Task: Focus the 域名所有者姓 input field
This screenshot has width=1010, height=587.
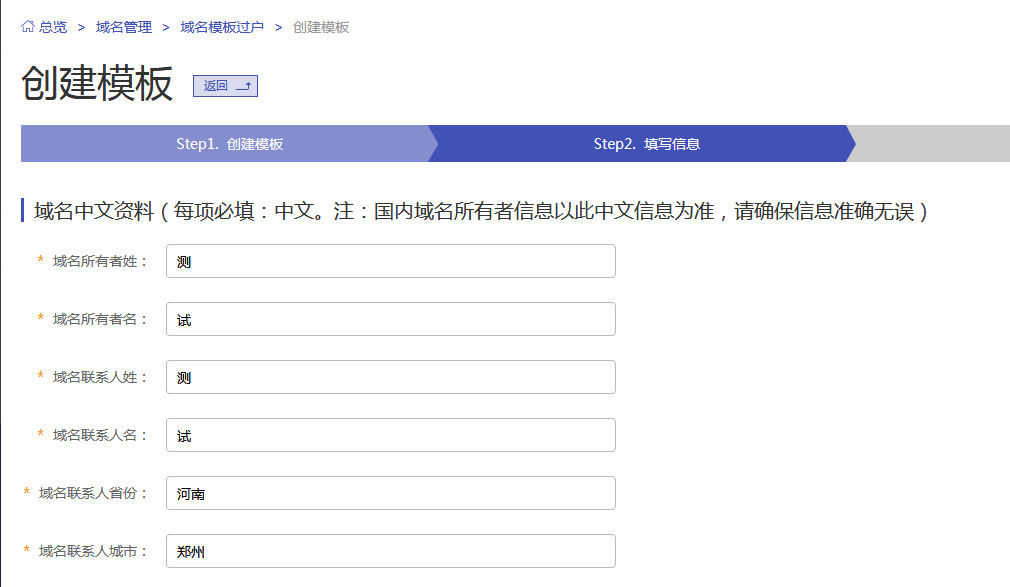Action: [x=390, y=261]
